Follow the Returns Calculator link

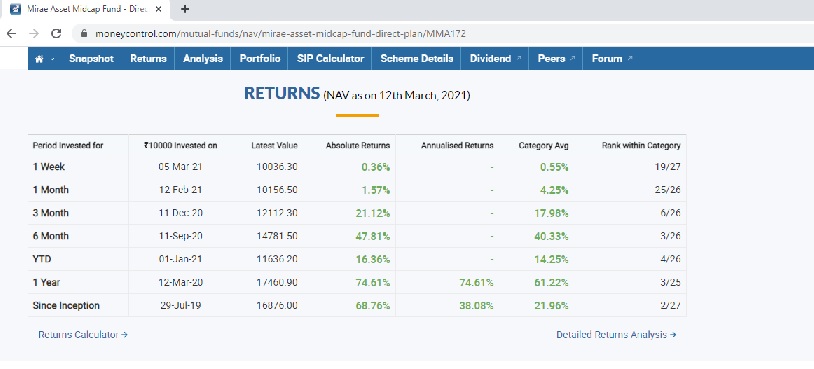point(83,335)
